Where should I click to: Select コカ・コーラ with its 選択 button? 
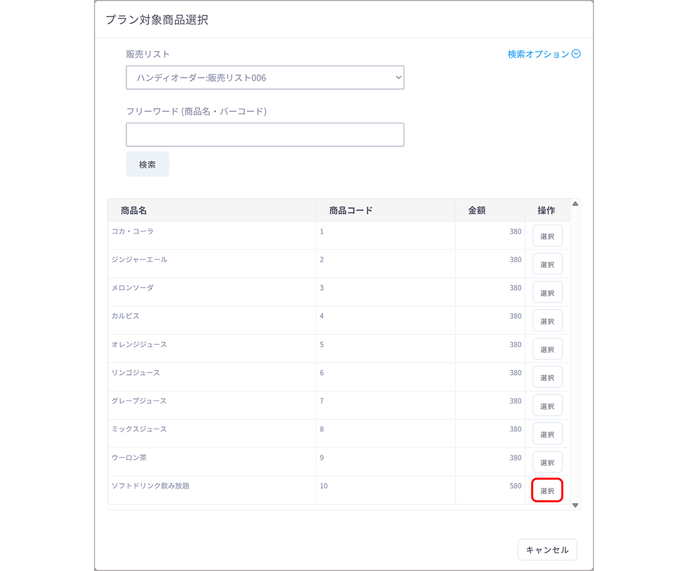pos(547,236)
